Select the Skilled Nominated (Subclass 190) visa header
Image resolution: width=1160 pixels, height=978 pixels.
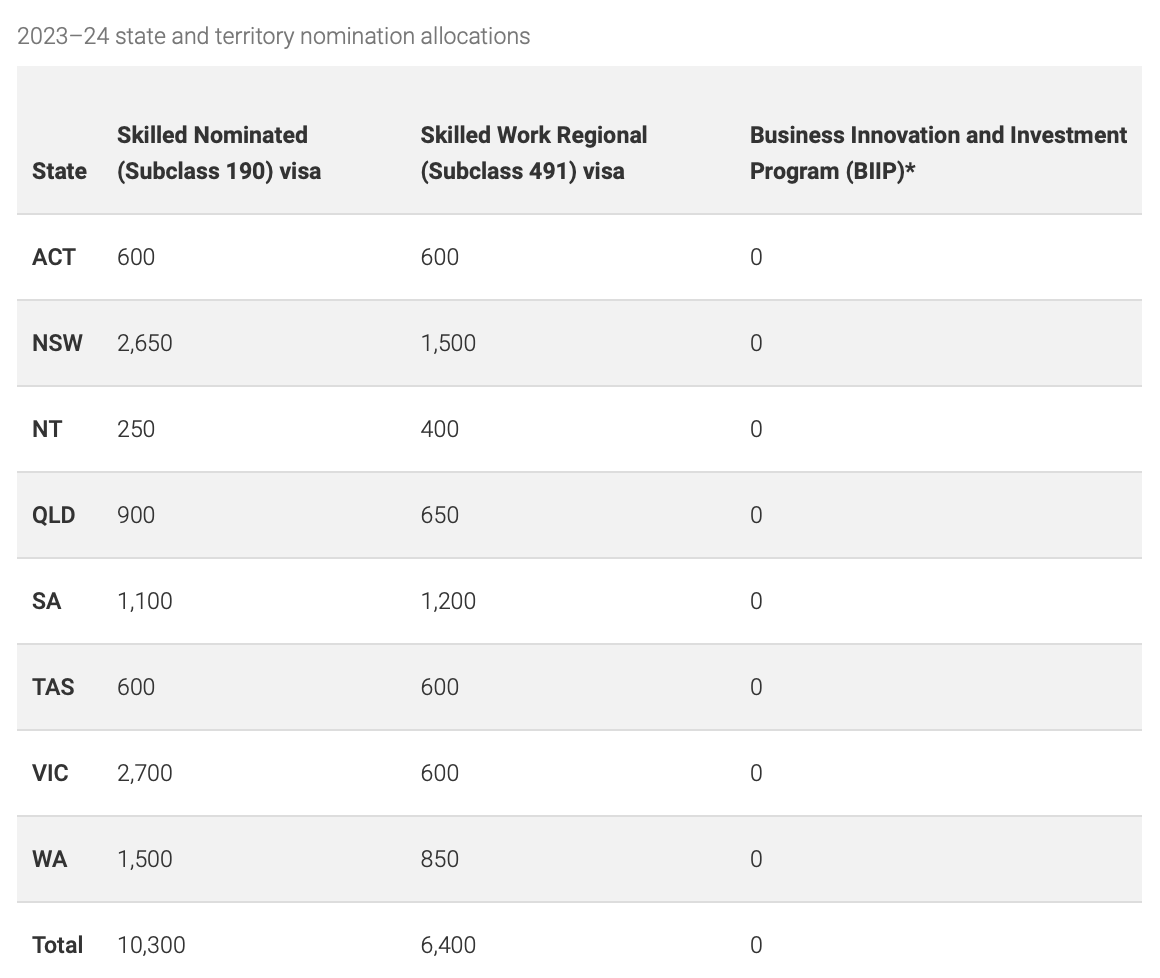click(218, 153)
